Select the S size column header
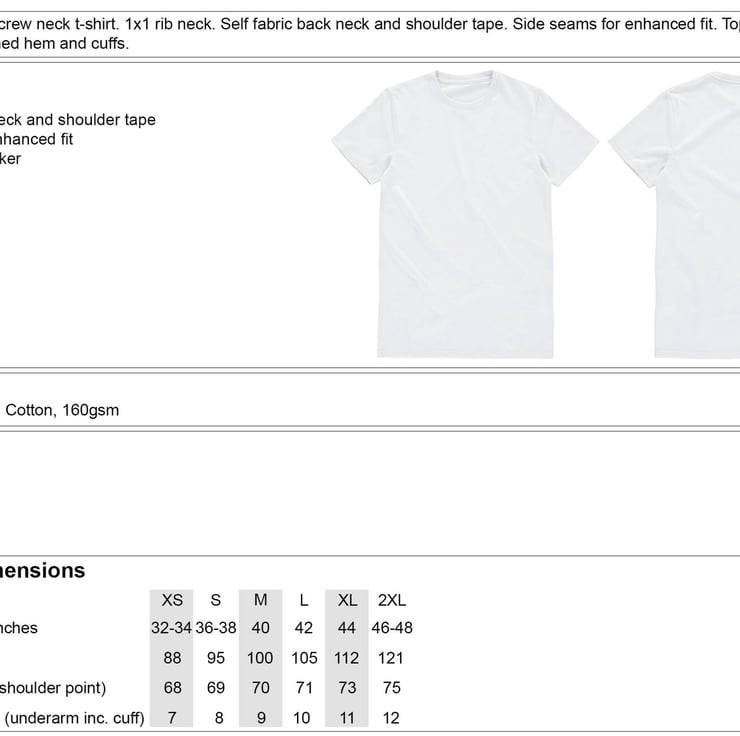The image size is (740, 736). click(216, 600)
